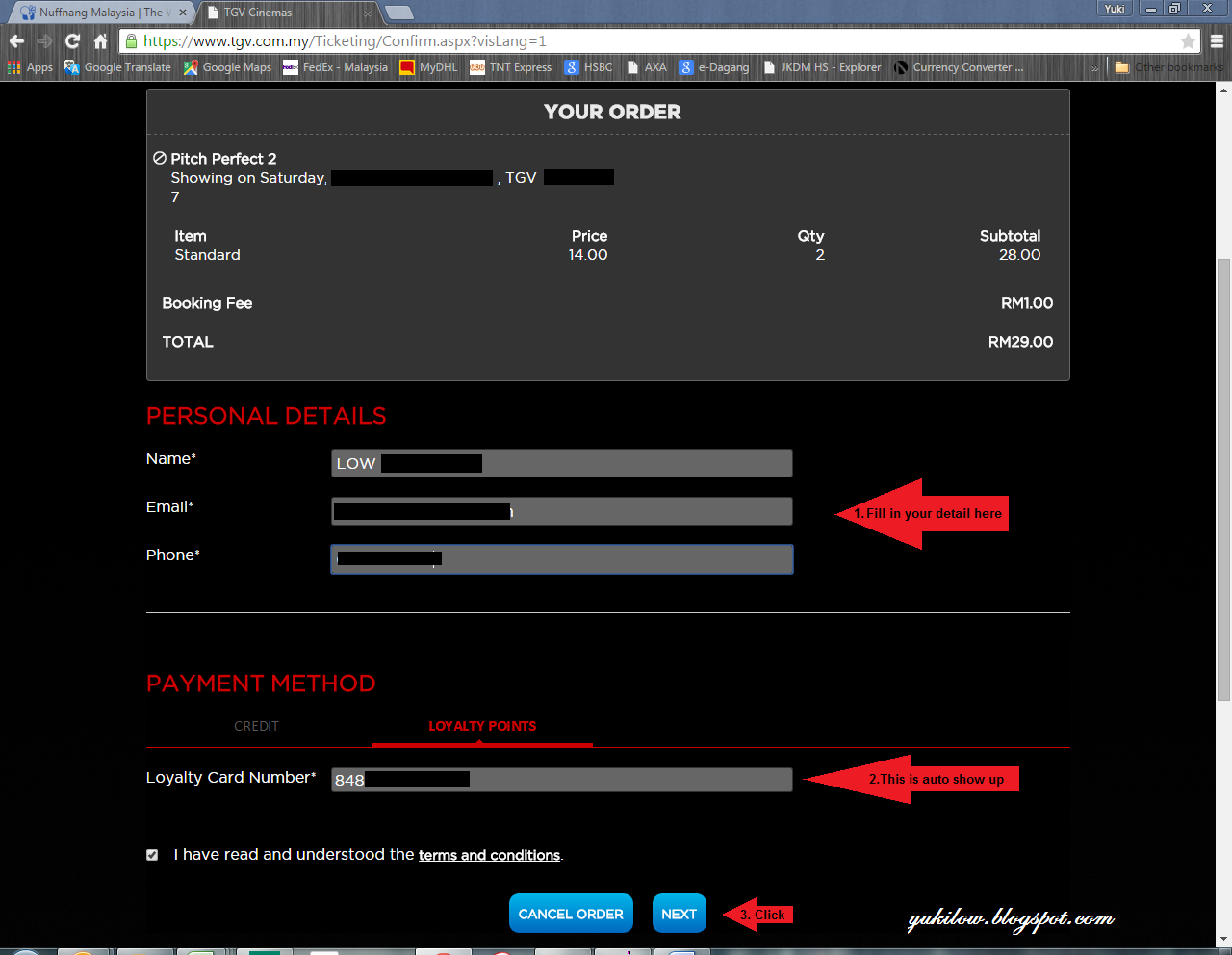Open MyDHL bookmark
Viewport: 1232px width, 955px height.
pos(428,67)
